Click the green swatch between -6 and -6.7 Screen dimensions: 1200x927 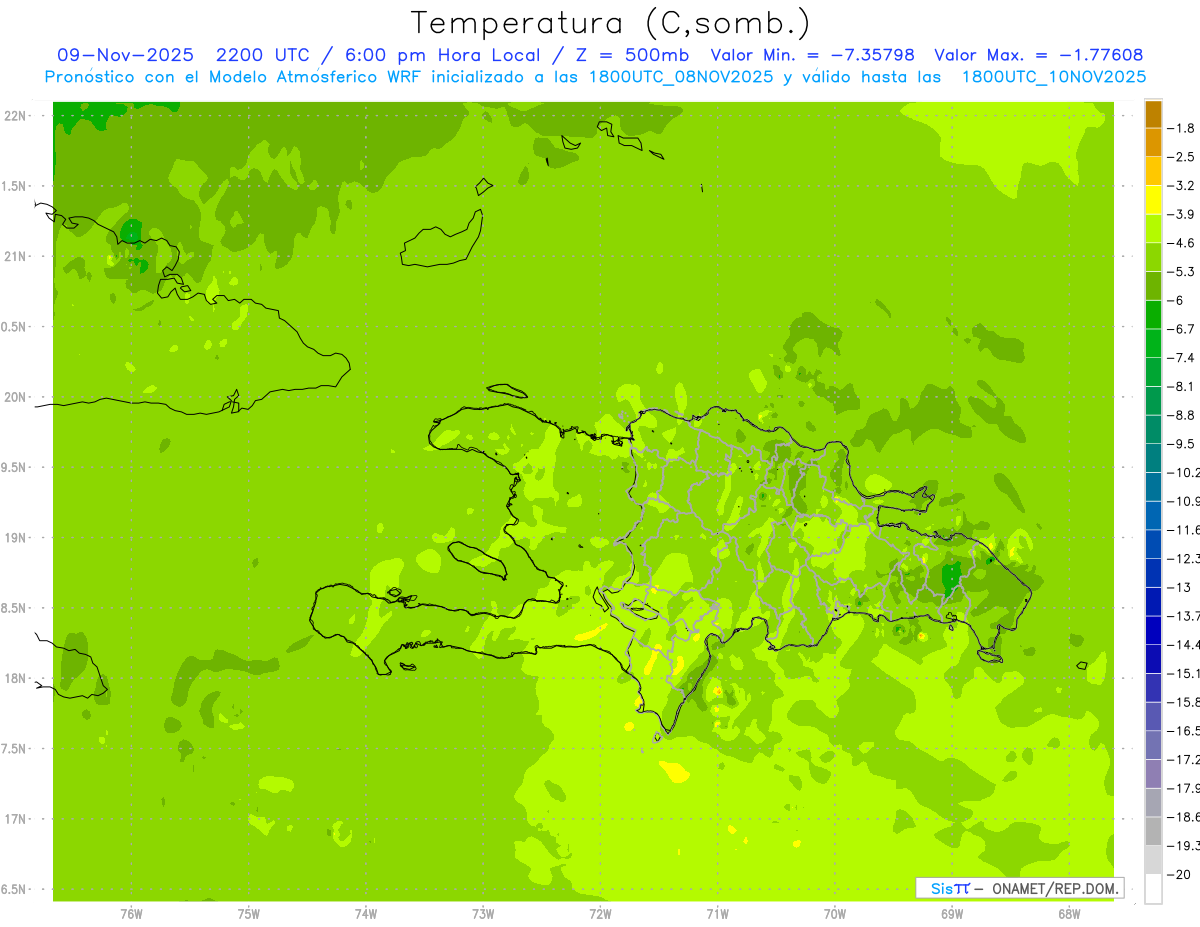point(1153,314)
